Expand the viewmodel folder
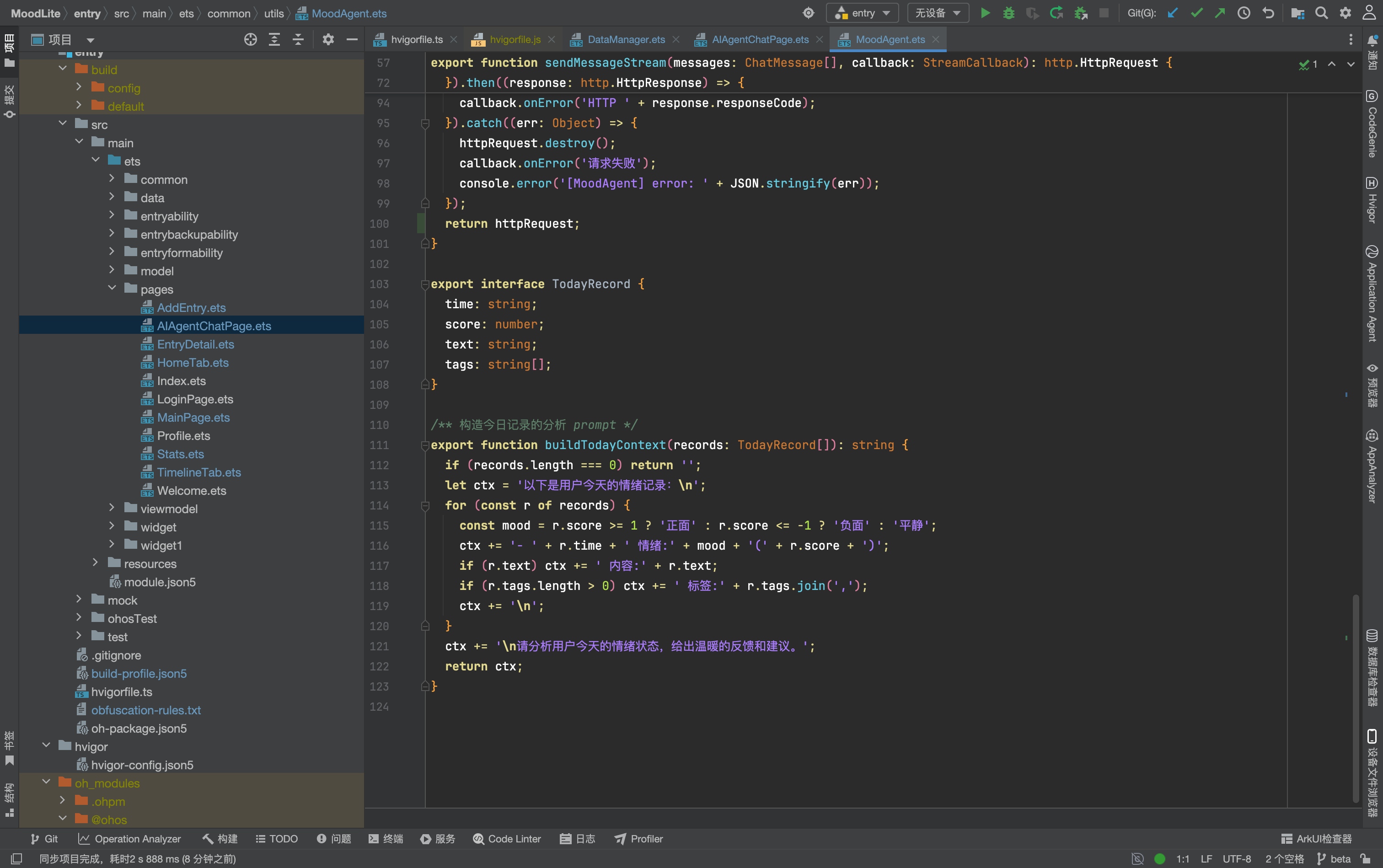 click(x=112, y=508)
